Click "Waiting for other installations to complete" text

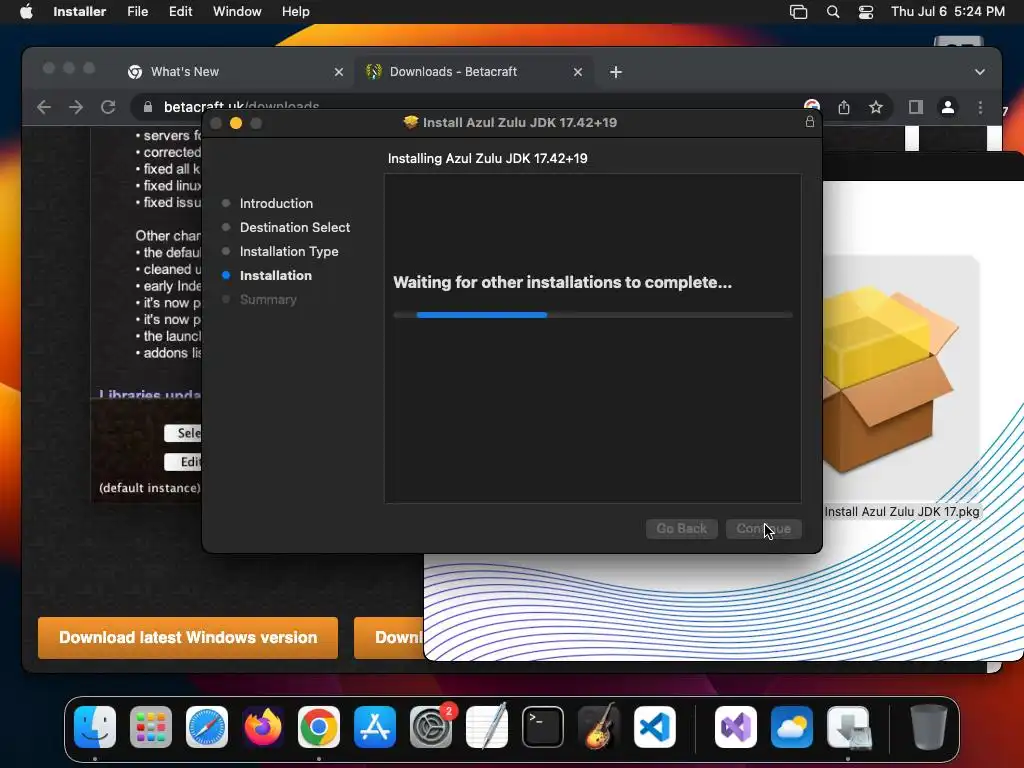point(562,282)
